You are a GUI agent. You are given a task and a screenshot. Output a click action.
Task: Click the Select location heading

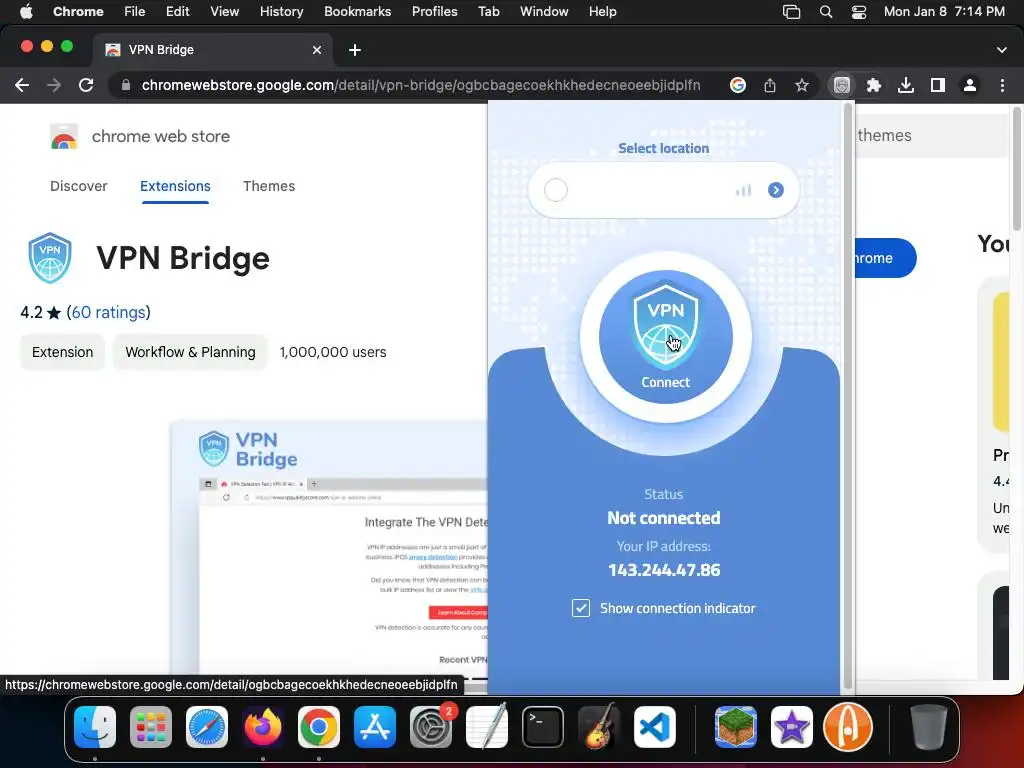tap(664, 148)
